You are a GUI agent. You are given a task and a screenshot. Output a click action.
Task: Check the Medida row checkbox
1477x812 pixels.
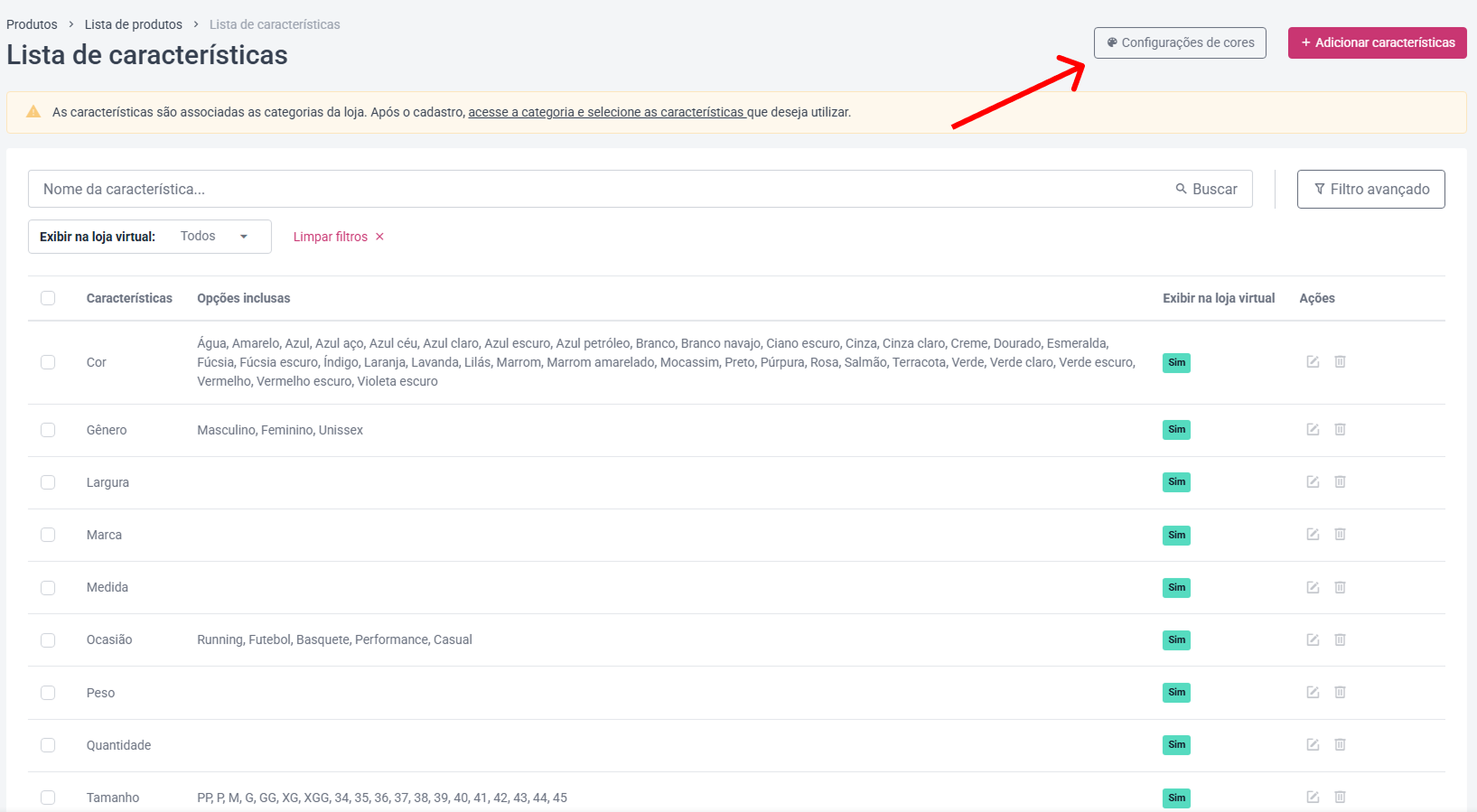pos(48,588)
